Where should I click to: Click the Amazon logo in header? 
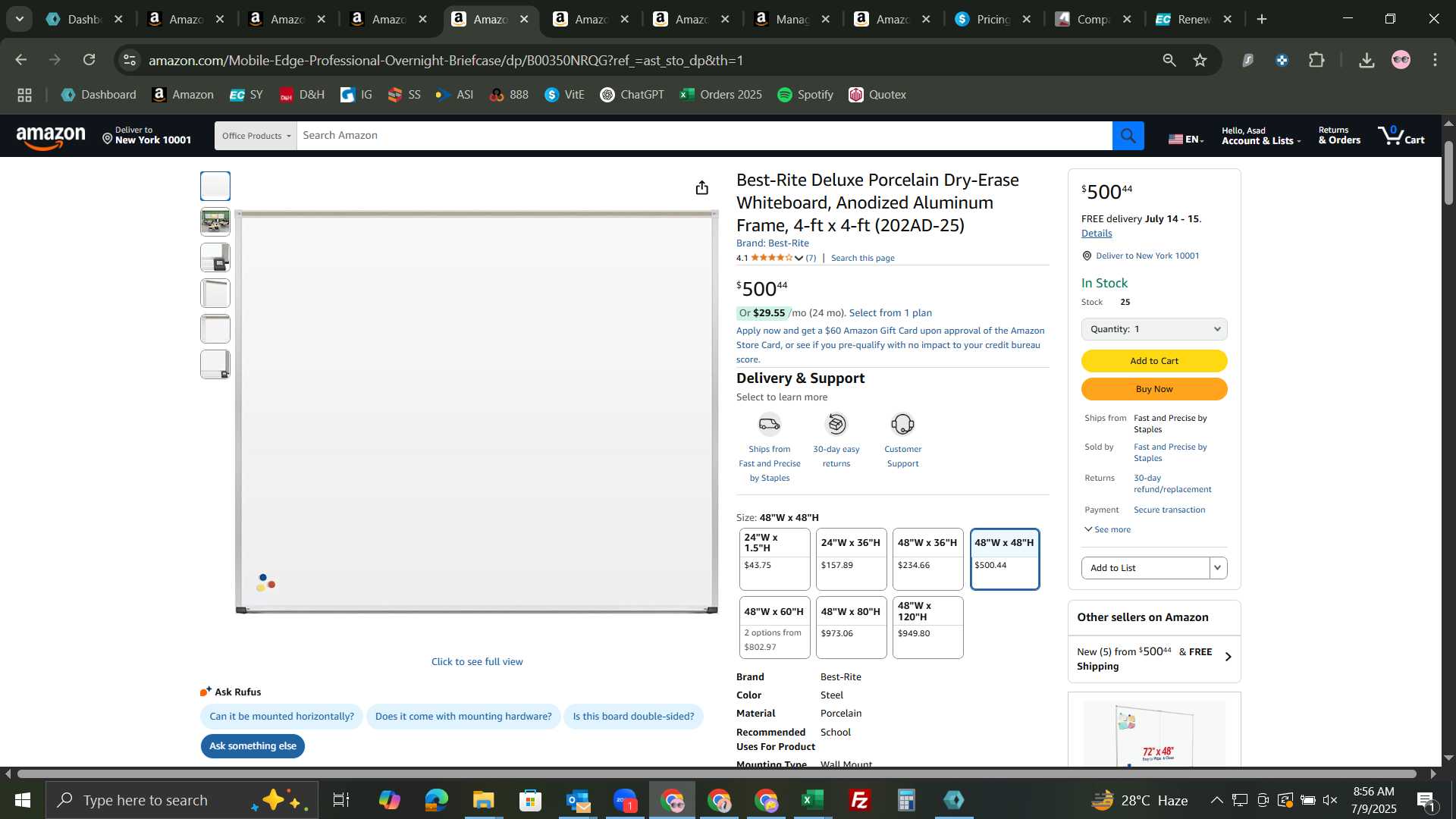point(51,137)
